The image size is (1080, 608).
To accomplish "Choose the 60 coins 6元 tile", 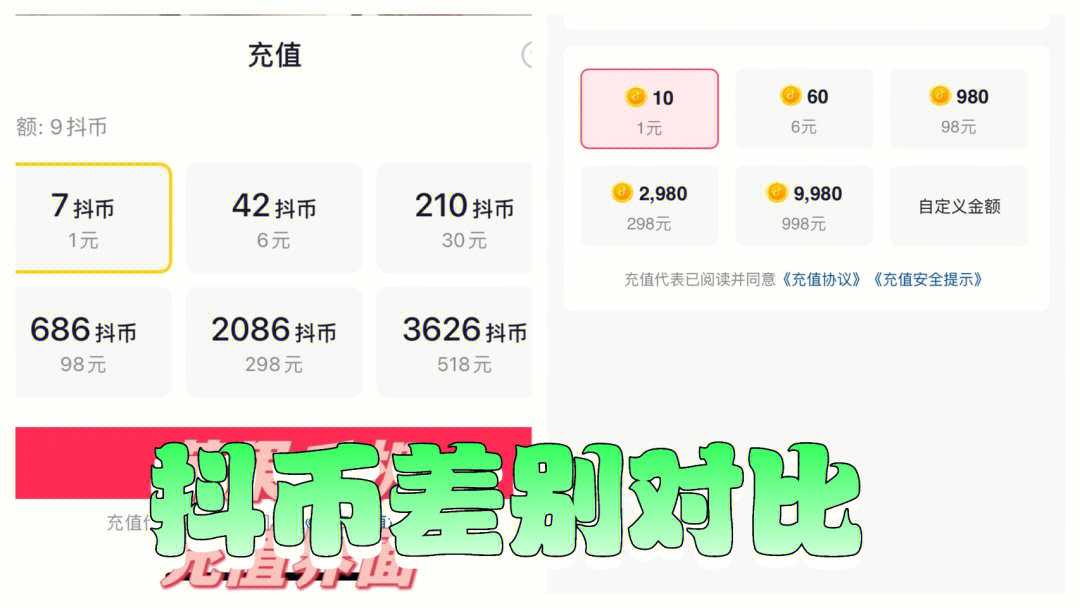I will 804,108.
